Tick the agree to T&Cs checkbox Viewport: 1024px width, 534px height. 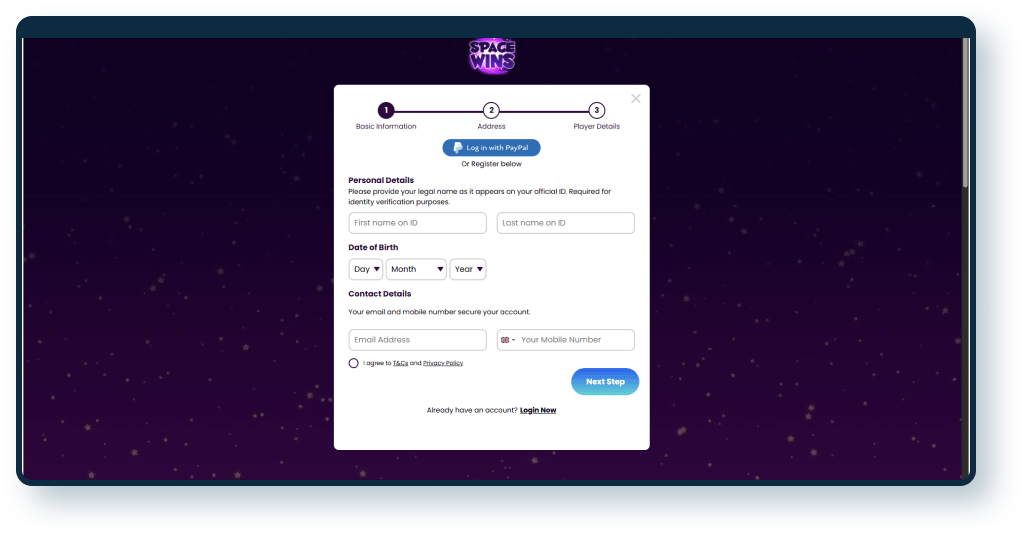354,363
